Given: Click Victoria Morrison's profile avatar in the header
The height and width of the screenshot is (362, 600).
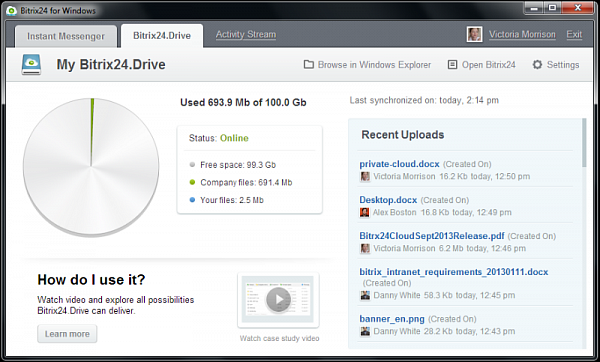Looking at the screenshot, I should click(x=474, y=34).
